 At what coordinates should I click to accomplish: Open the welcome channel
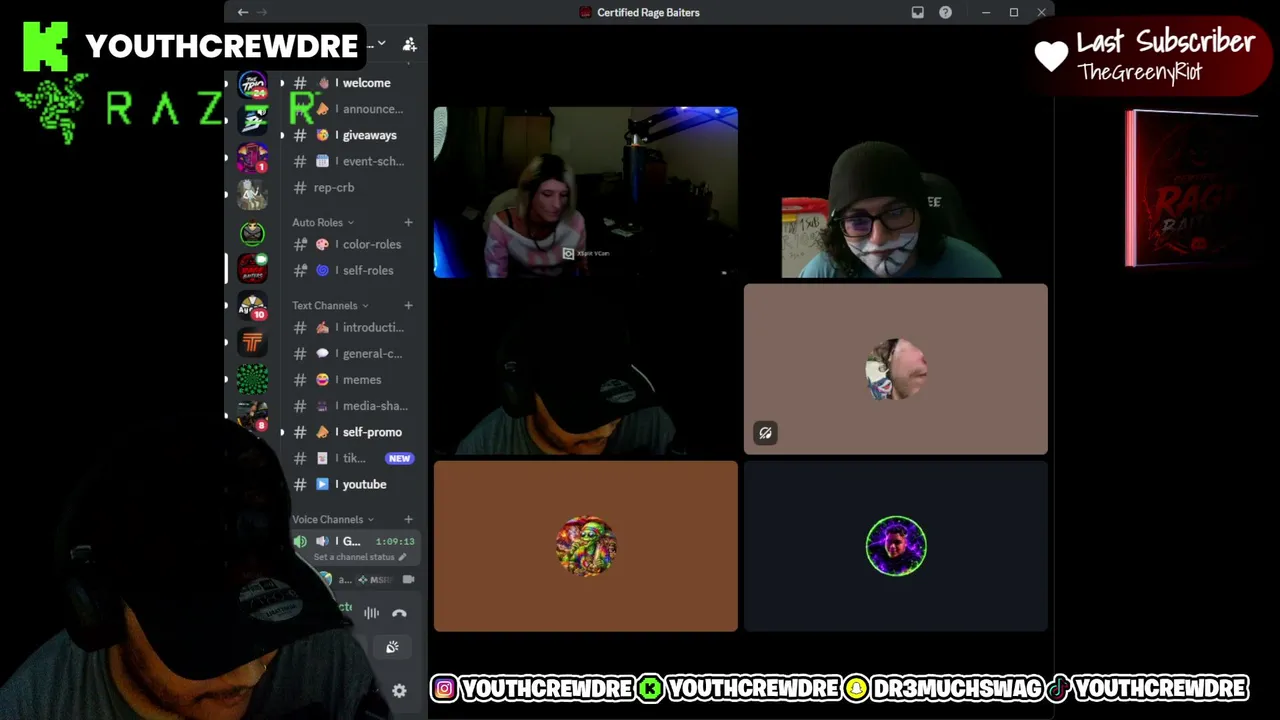point(349,83)
